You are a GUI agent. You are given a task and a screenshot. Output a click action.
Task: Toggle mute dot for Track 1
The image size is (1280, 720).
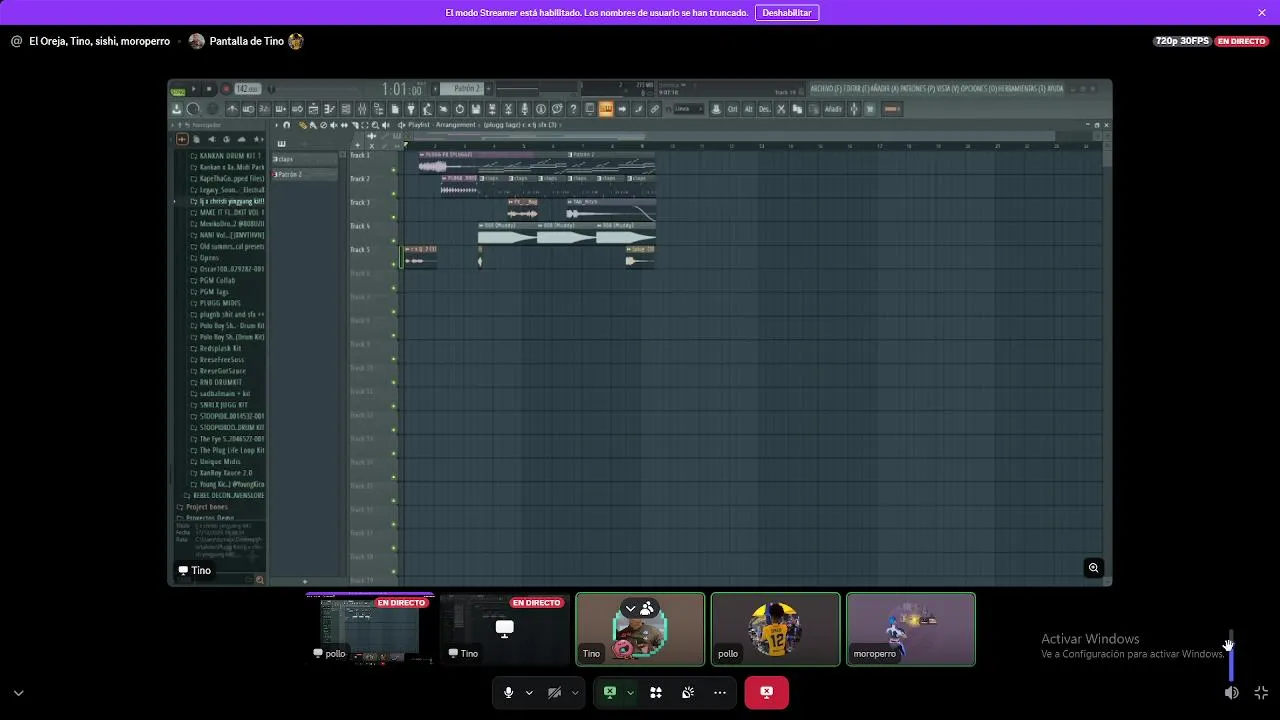tap(393, 169)
